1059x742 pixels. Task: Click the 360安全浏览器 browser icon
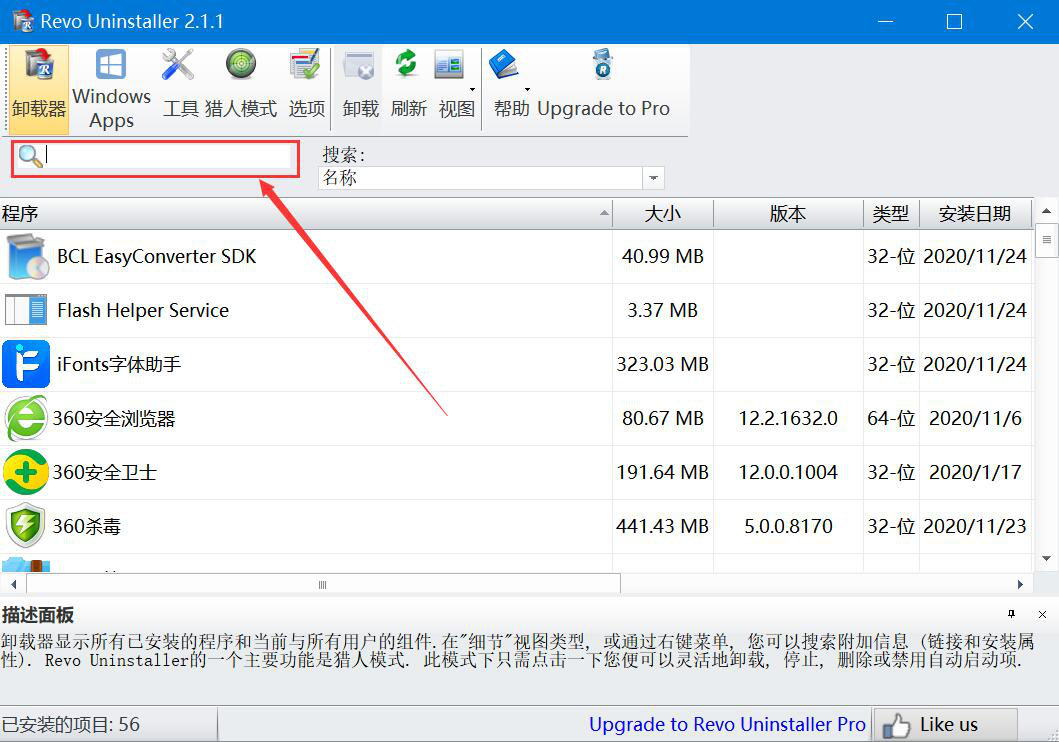click(x=26, y=419)
